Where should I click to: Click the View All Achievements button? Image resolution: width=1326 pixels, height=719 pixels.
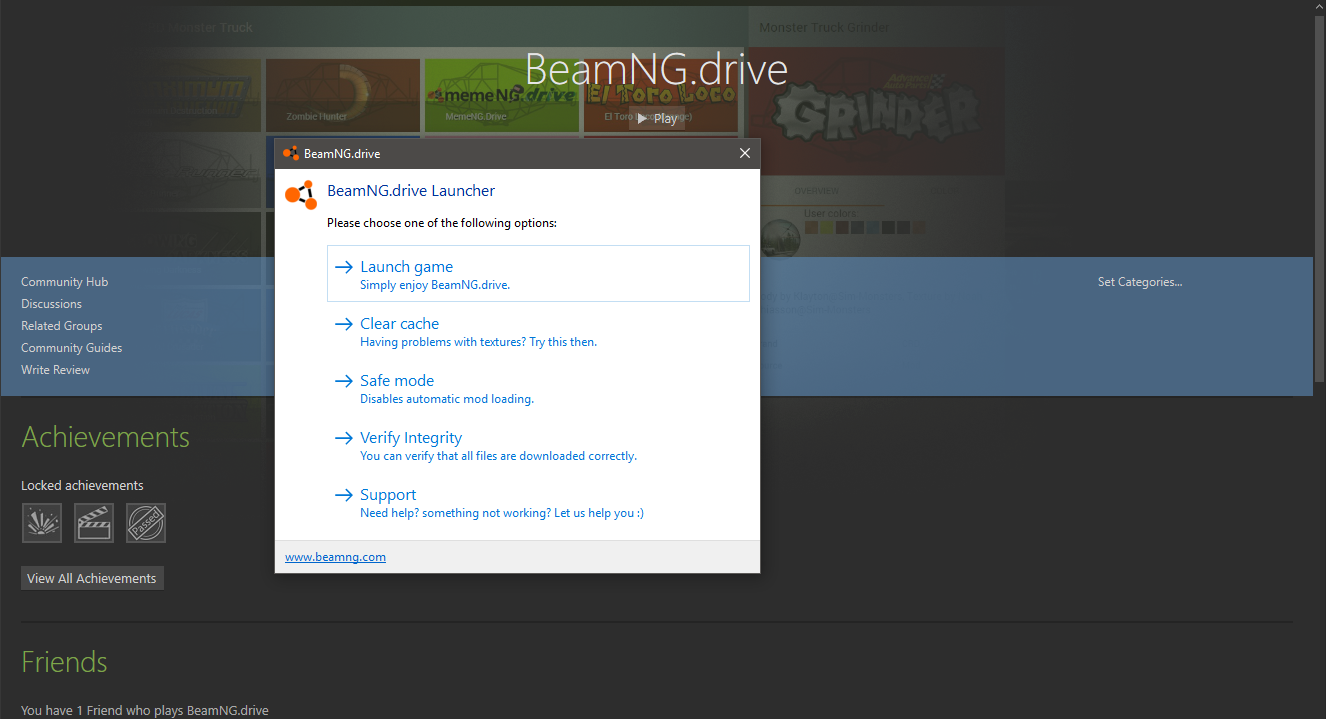tap(92, 578)
